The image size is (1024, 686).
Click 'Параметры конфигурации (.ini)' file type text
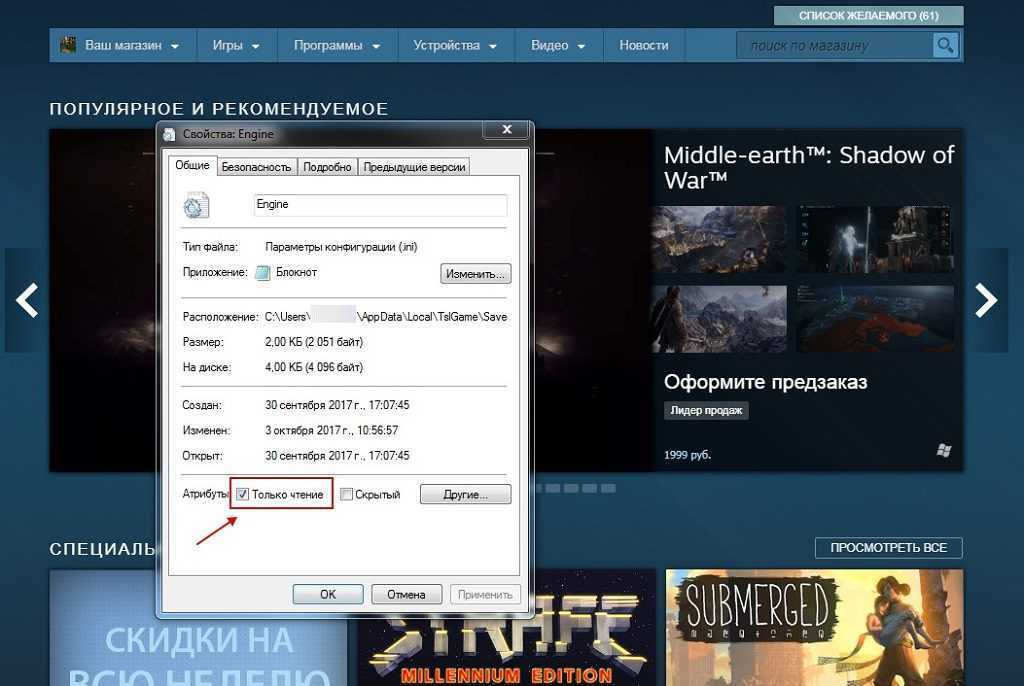(341, 247)
